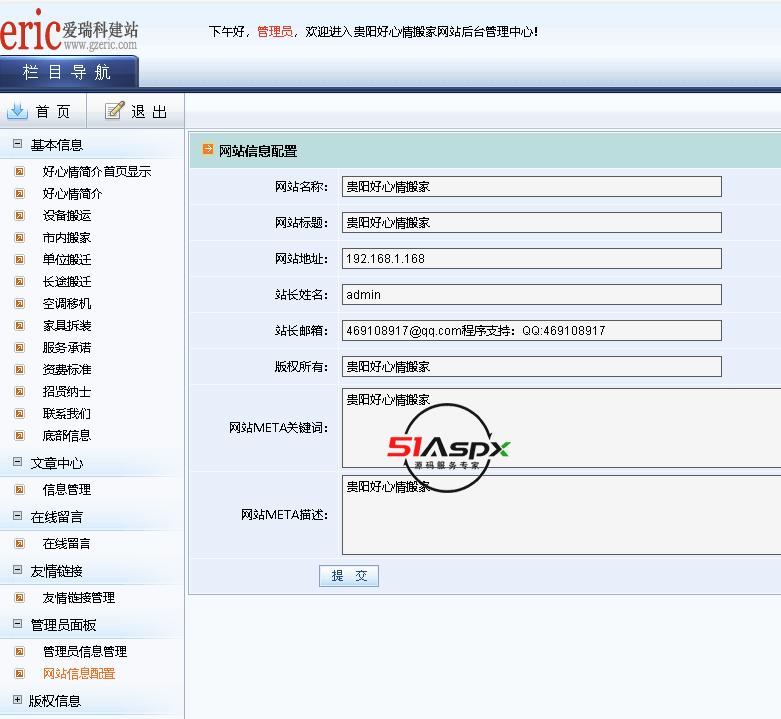
Task: Click the bullet icon next to 信息管理
Action: click(19, 489)
